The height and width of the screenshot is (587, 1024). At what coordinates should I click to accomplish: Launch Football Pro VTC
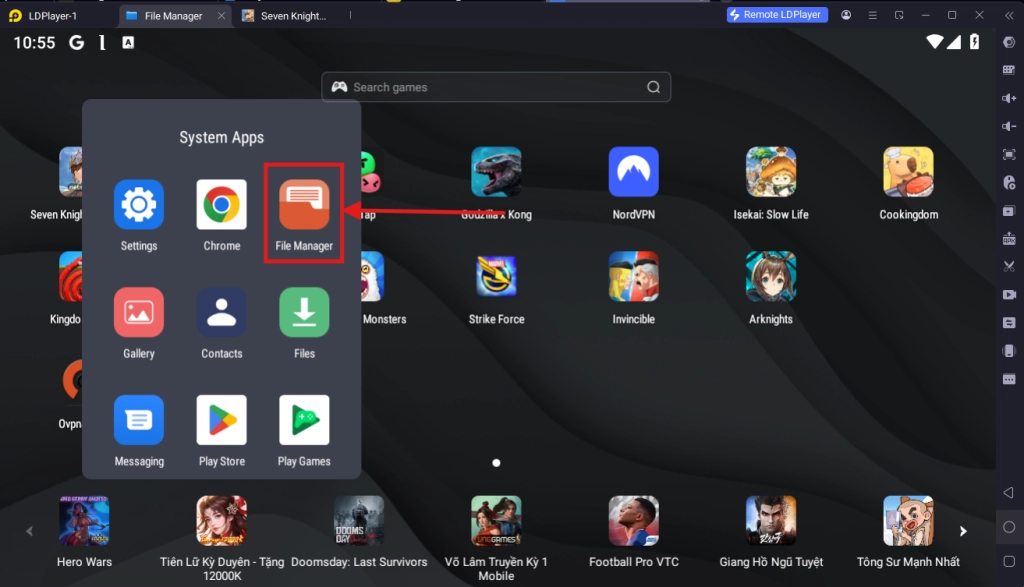[633, 520]
